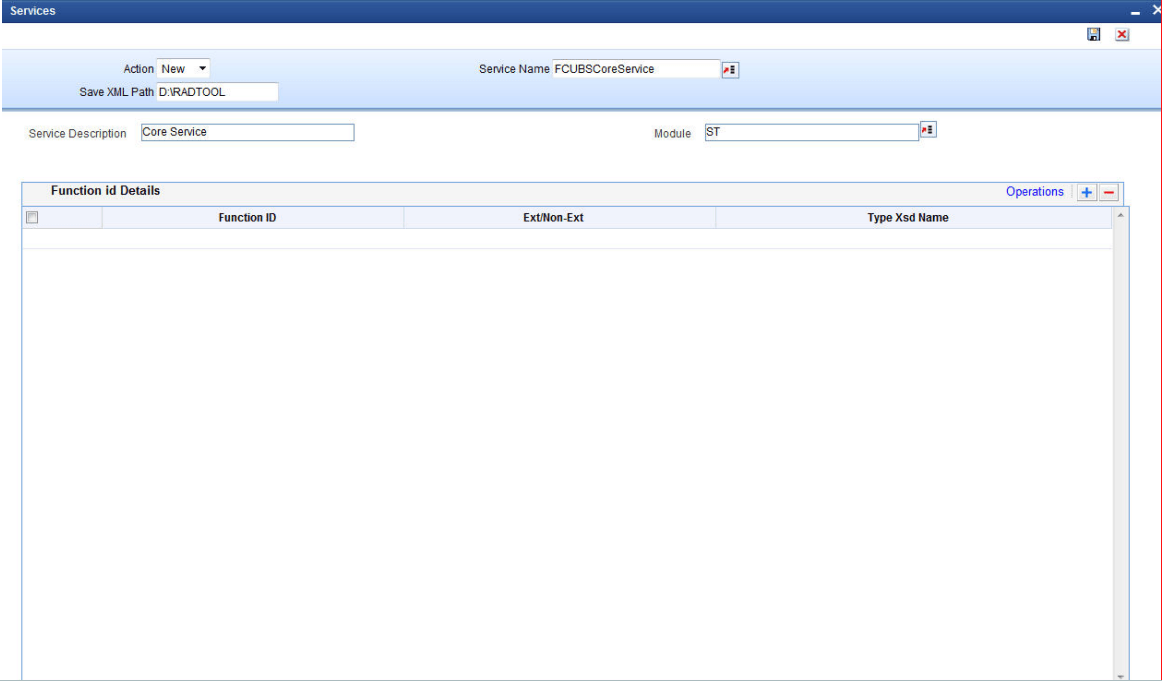Click the Type Xsd Name column header
1162x681 pixels.
coord(914,218)
